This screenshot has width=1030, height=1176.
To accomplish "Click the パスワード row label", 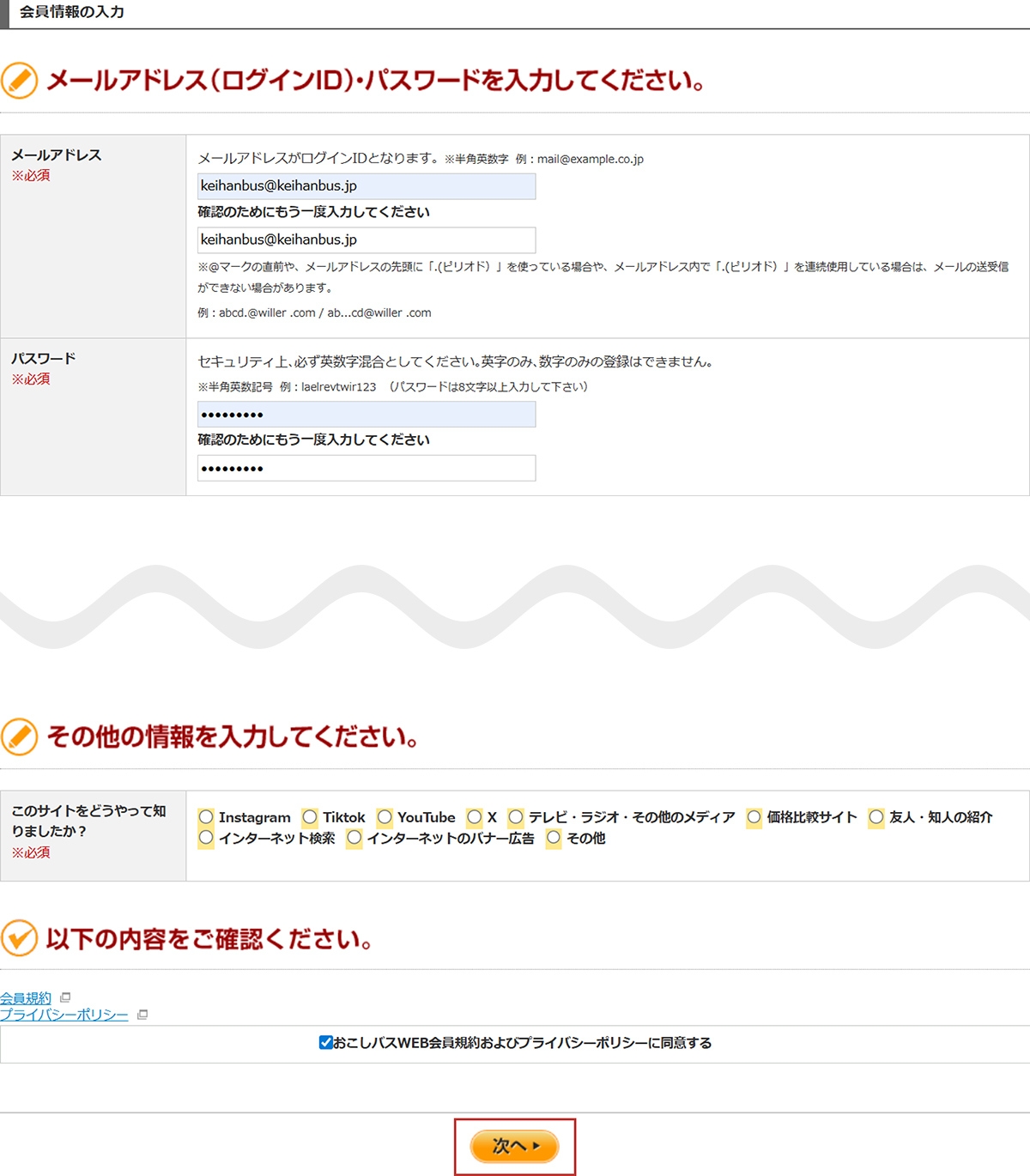I will tap(44, 359).
